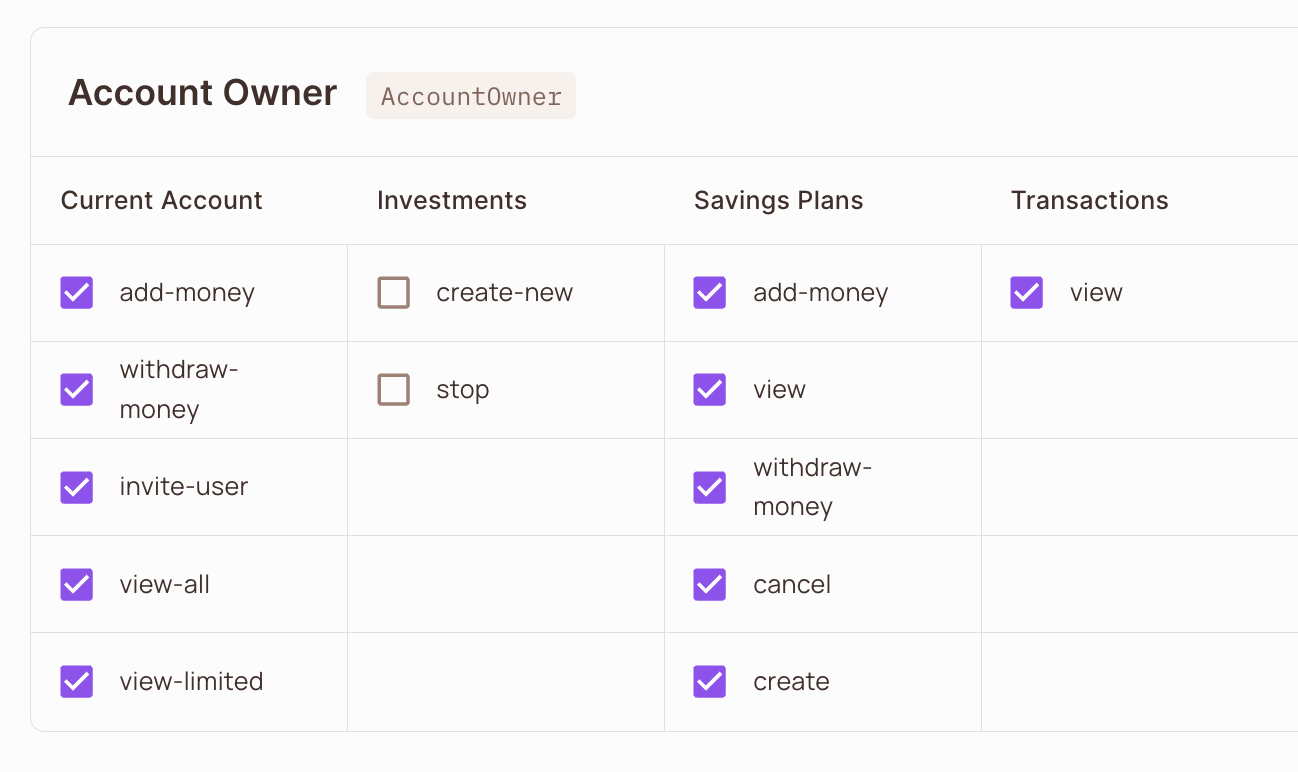Enable create-new under Investments

coord(394,293)
